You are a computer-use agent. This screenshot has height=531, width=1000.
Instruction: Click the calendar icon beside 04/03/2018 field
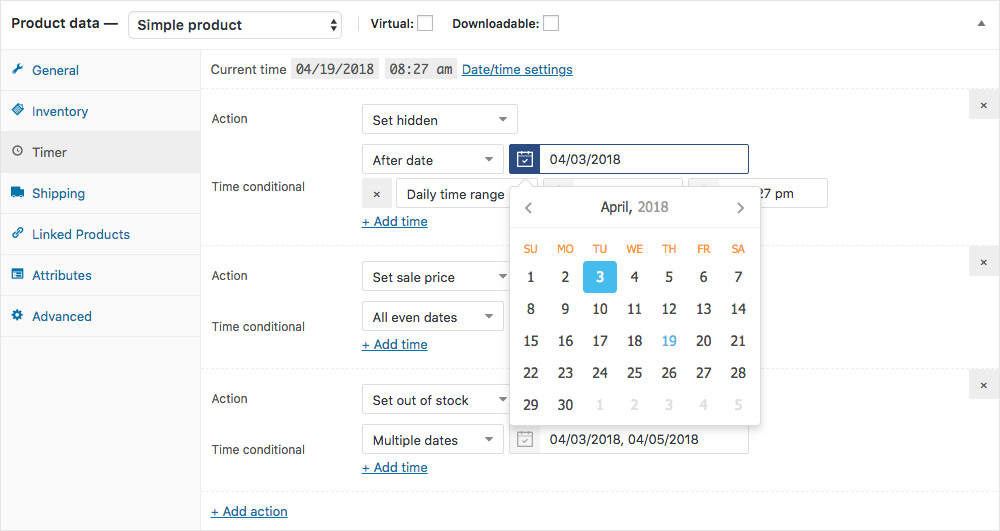pos(525,159)
